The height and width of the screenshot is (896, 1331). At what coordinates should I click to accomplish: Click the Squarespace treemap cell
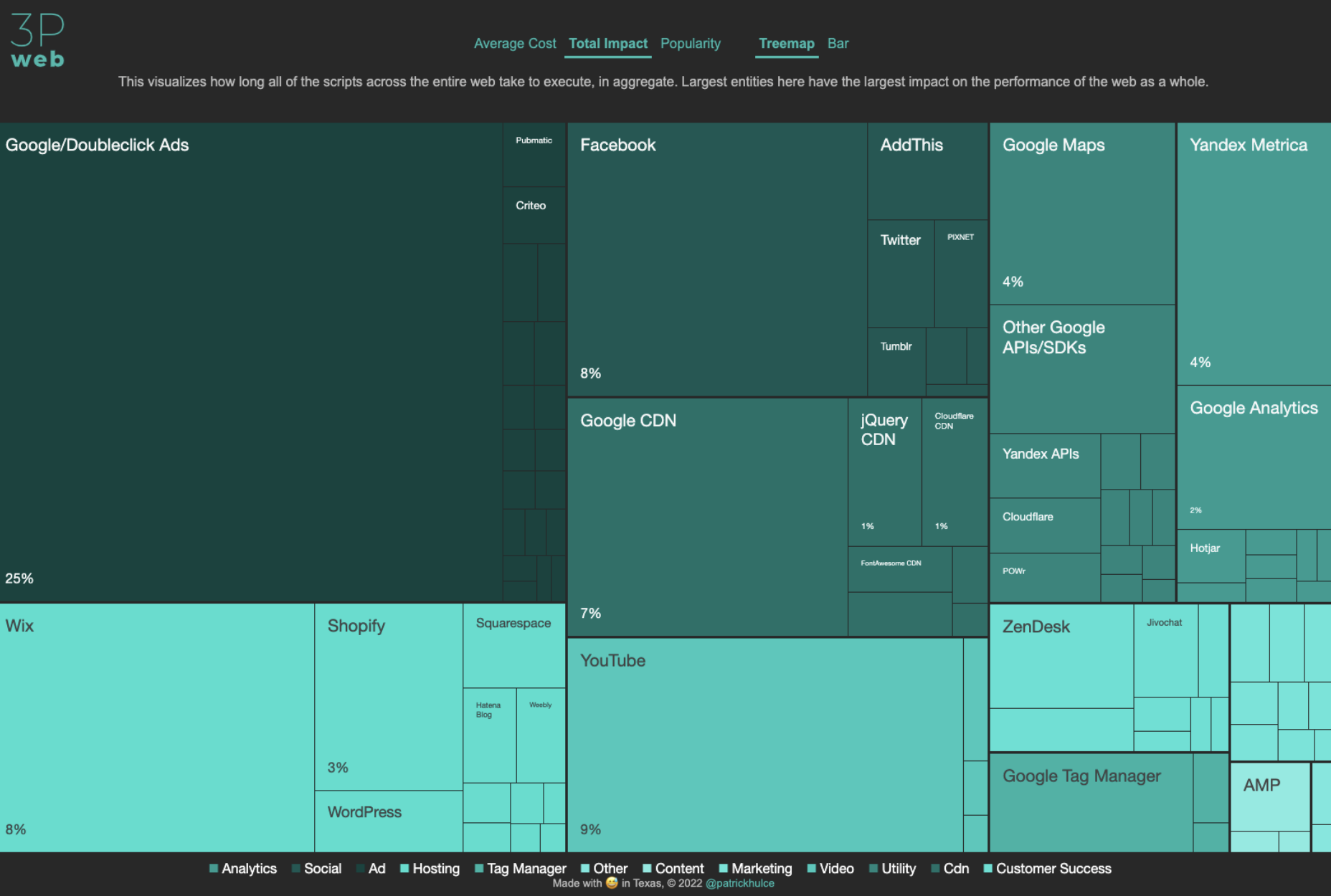[x=514, y=646]
